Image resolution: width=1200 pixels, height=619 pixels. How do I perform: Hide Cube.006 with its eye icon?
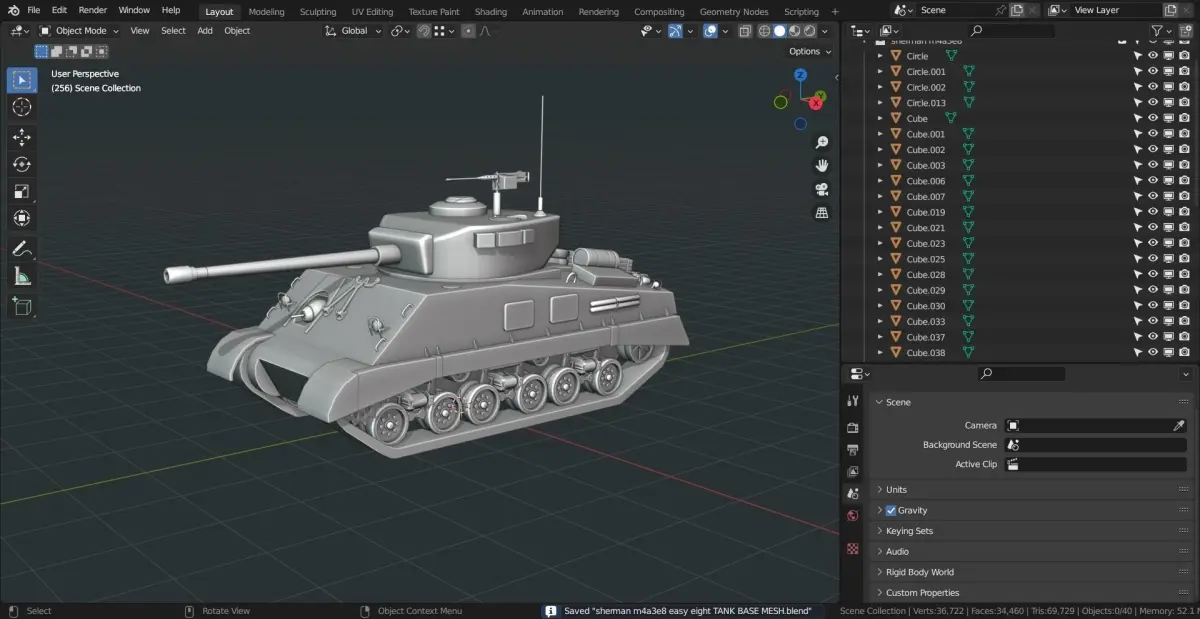coord(1153,181)
